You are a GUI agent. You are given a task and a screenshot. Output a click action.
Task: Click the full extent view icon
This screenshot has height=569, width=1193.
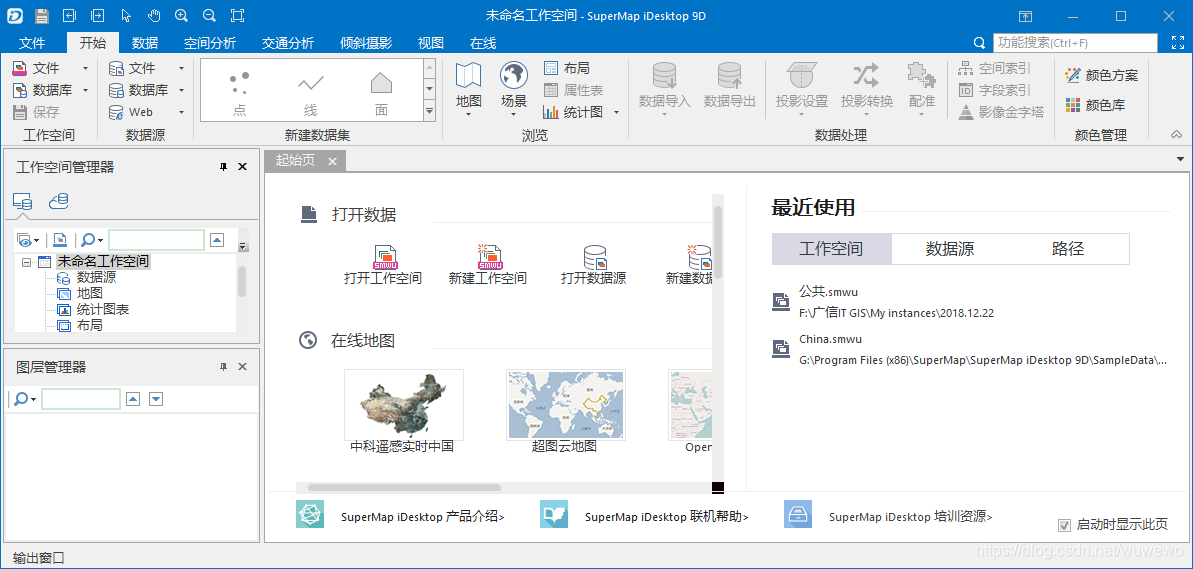point(237,15)
